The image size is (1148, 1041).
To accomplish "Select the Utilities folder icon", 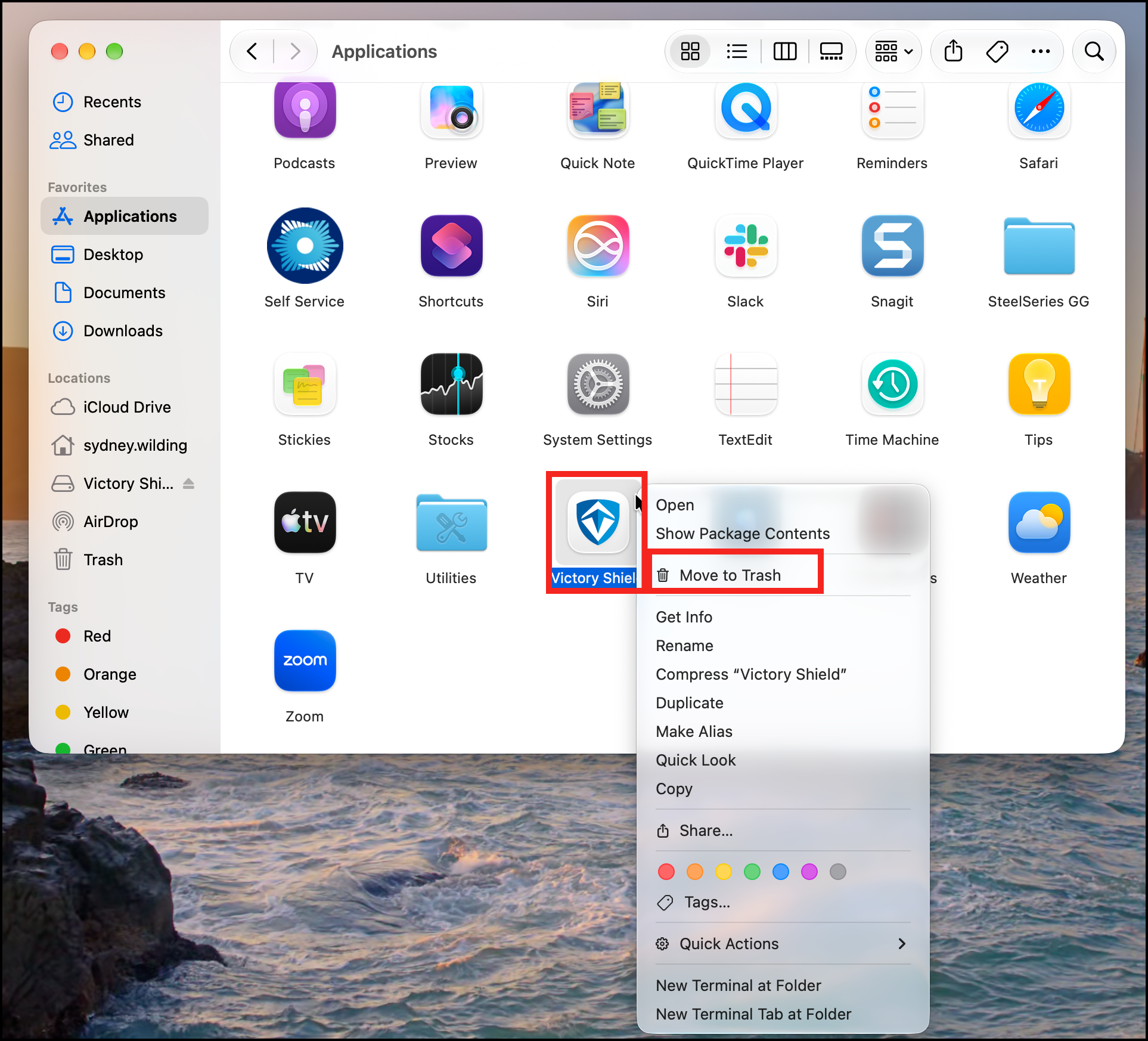I will point(451,522).
